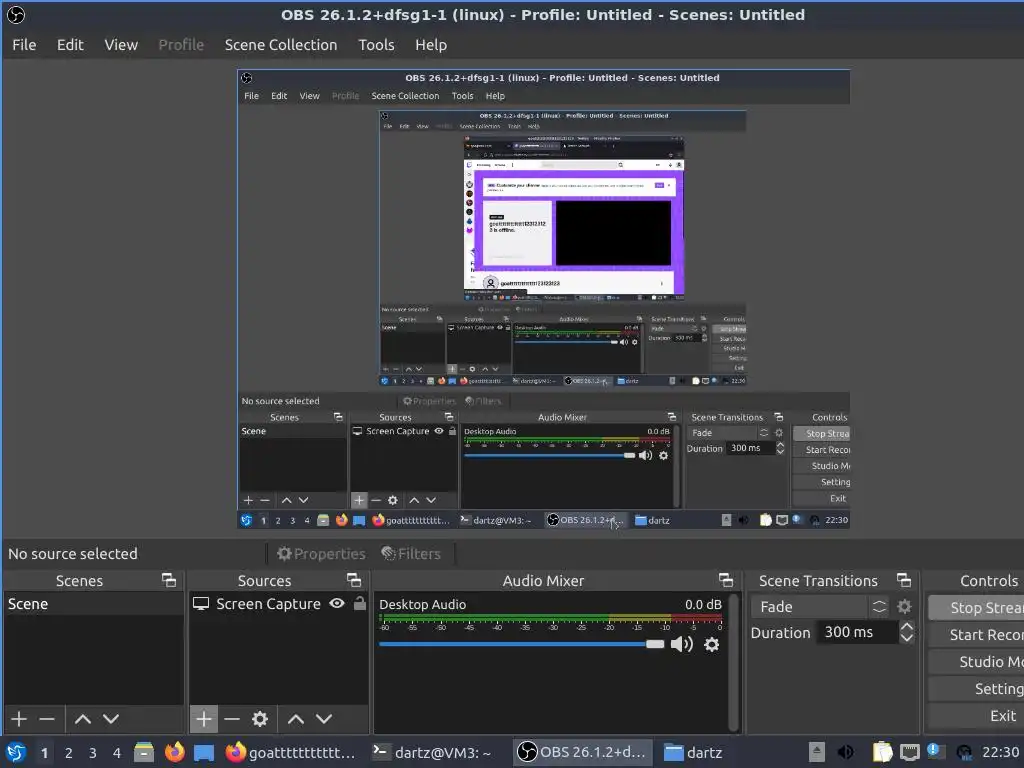Open the clipboard tray icon
Image resolution: width=1024 pixels, height=768 pixels.
point(882,752)
